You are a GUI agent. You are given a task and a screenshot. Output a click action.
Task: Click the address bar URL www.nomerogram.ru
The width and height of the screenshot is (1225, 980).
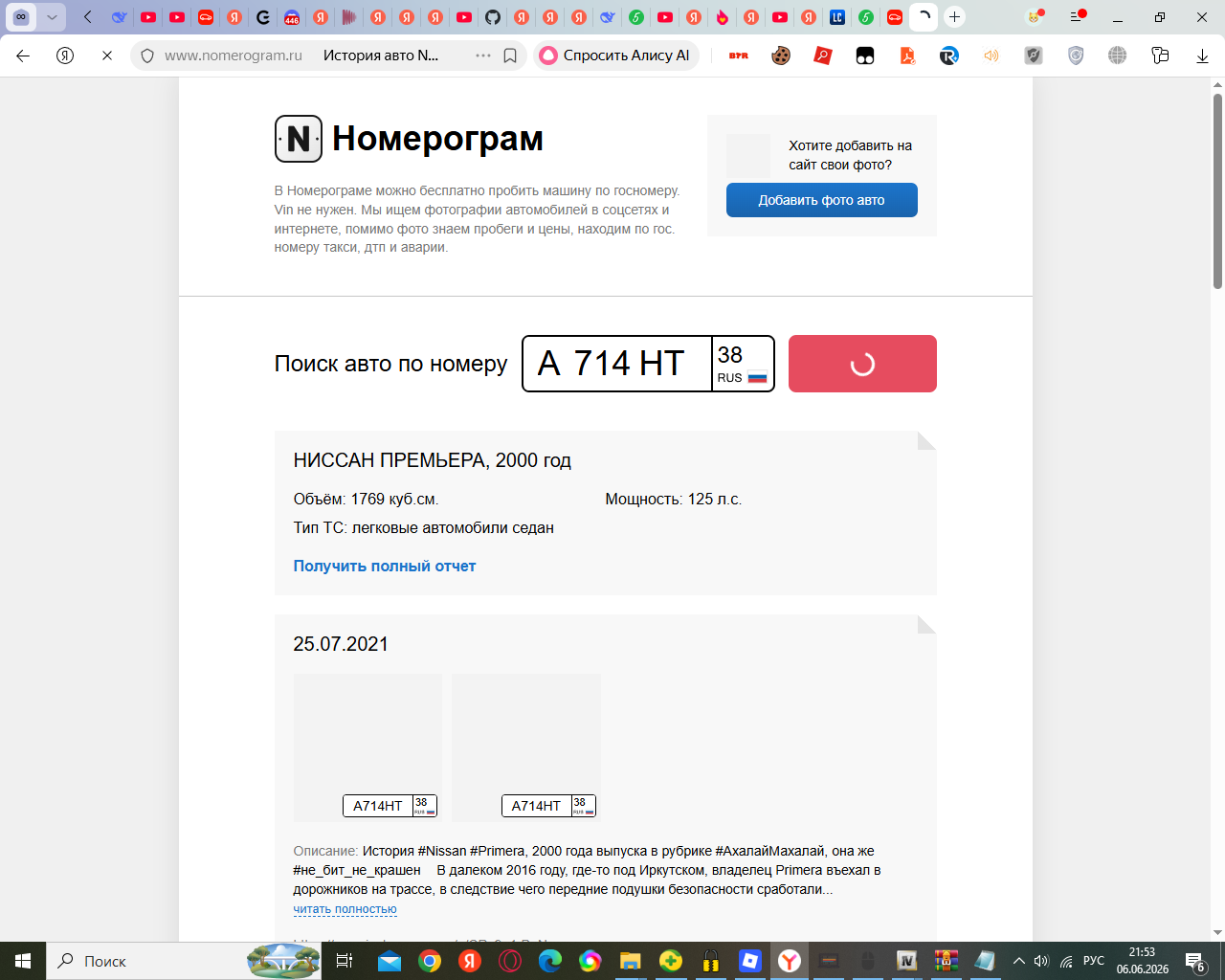234,56
